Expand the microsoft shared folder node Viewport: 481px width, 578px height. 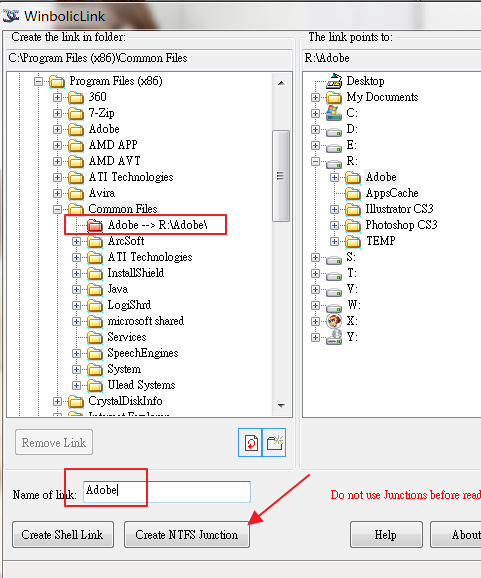point(76,321)
